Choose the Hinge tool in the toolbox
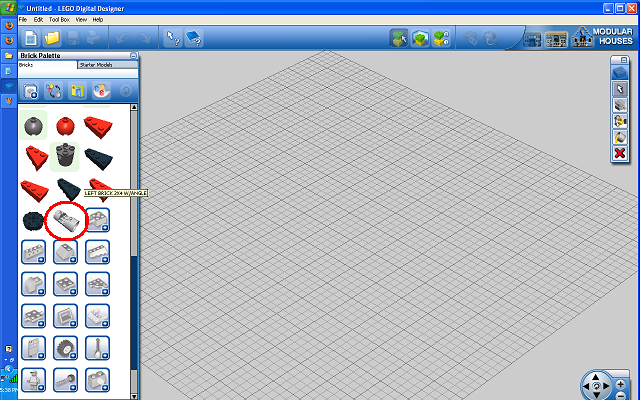Image resolution: width=640 pixels, height=400 pixels. click(620, 121)
